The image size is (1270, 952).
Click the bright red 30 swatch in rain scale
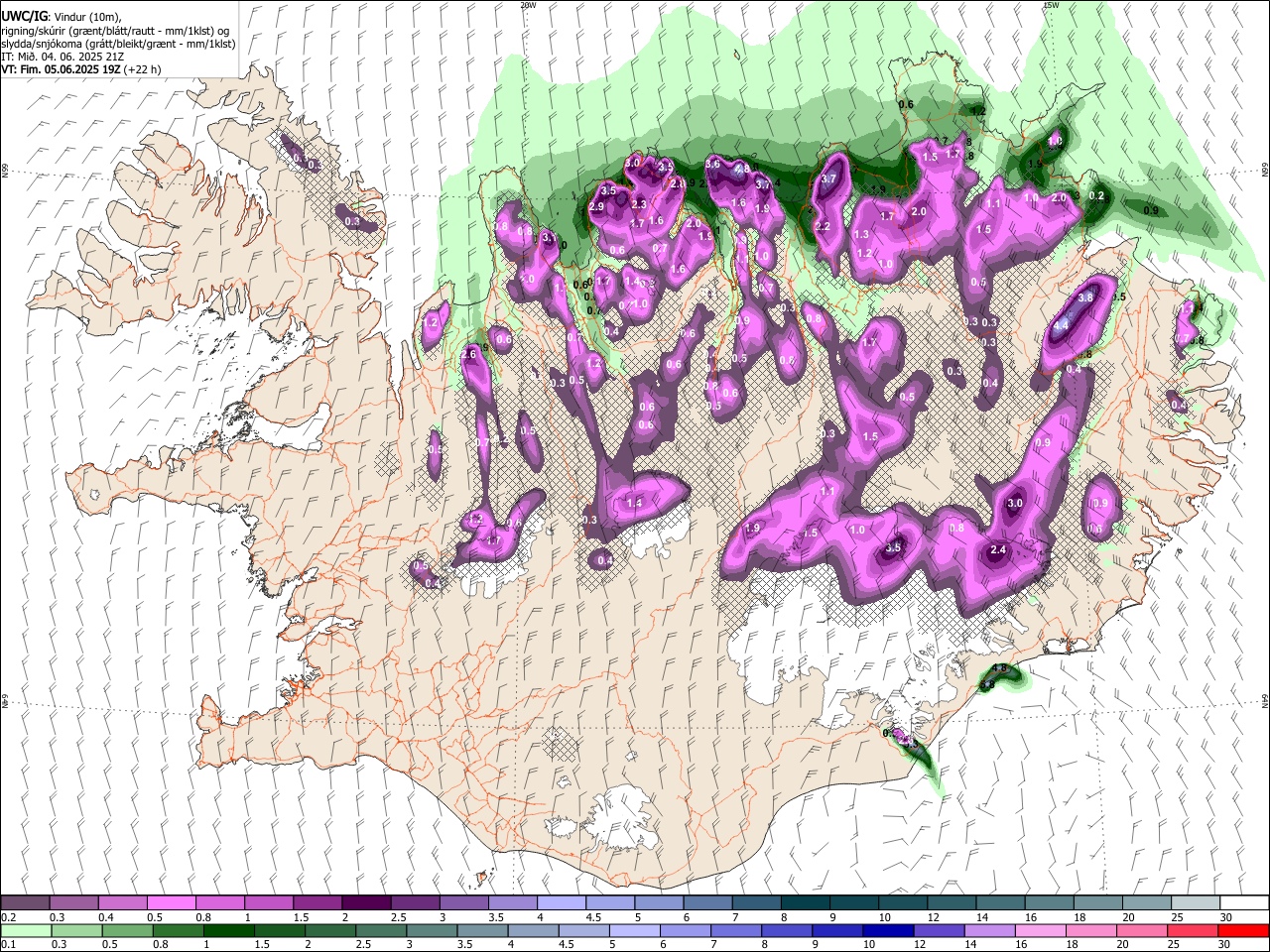point(1243,930)
